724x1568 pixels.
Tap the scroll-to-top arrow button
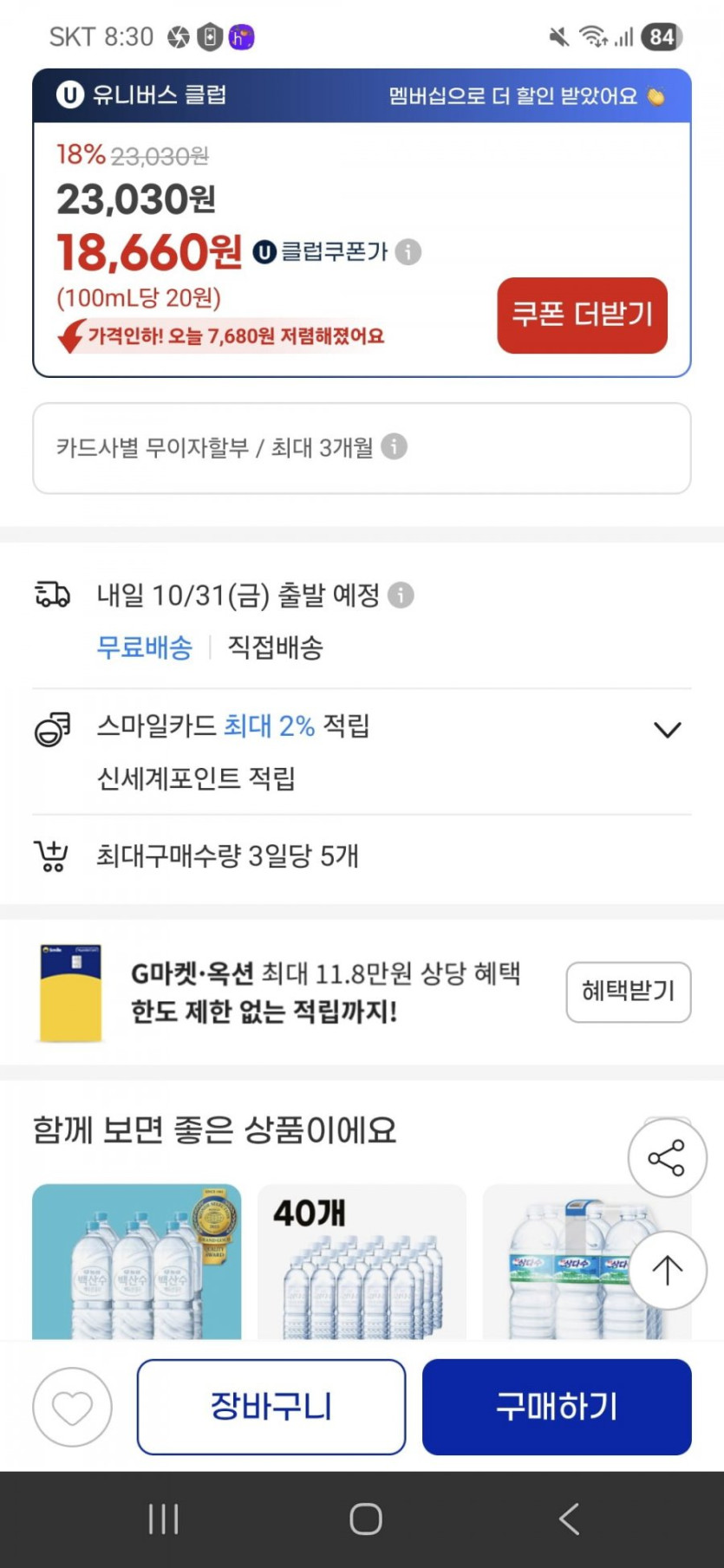pyautogui.click(x=667, y=1271)
